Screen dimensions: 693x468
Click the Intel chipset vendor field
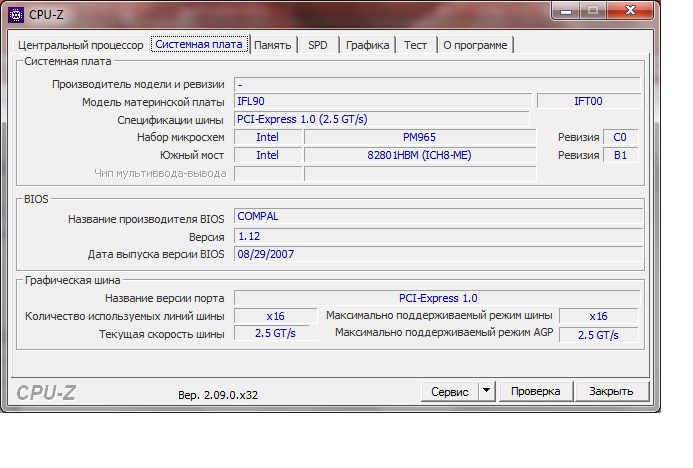[268, 137]
